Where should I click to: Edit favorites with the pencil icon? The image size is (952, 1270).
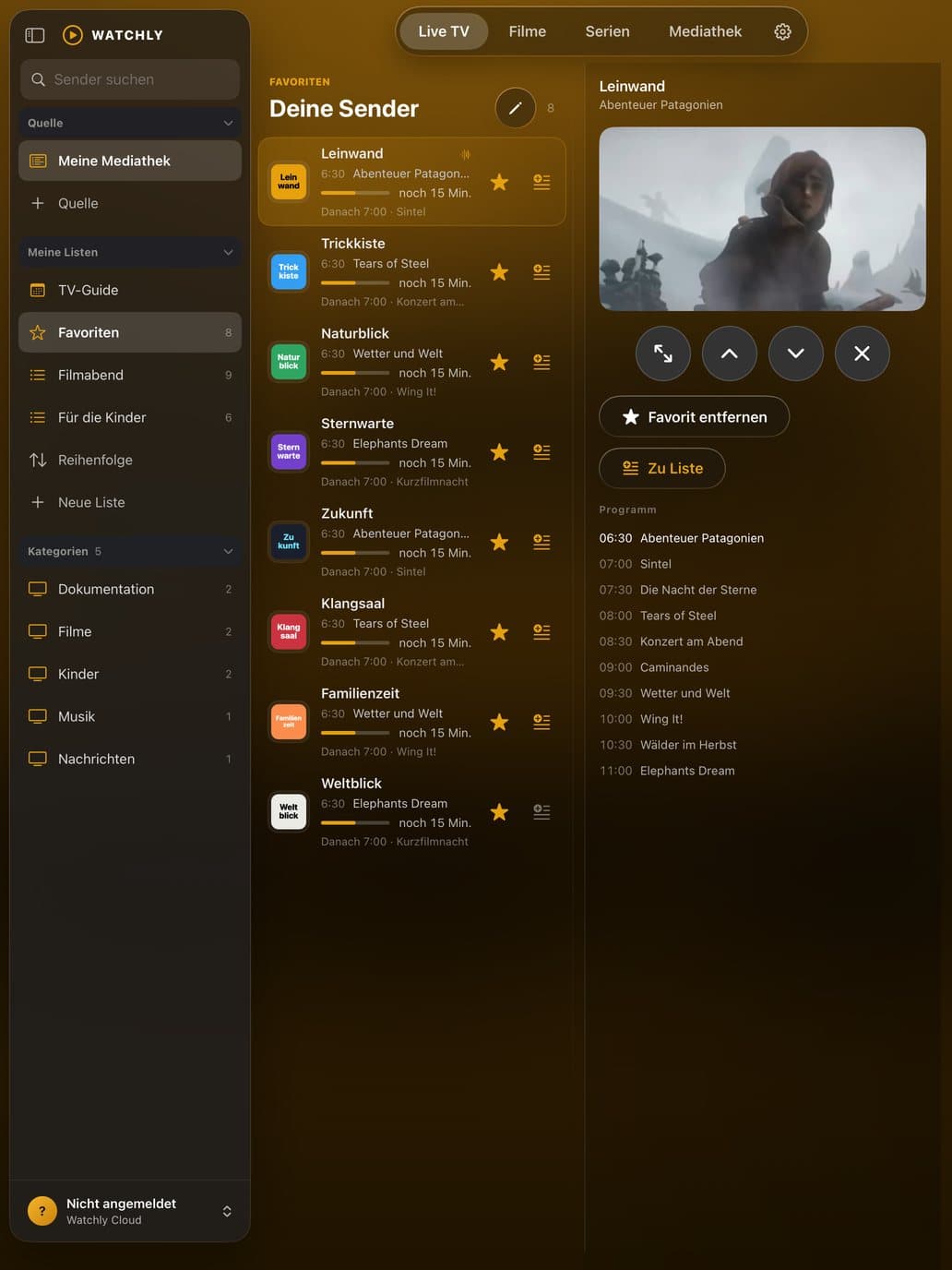tap(516, 108)
